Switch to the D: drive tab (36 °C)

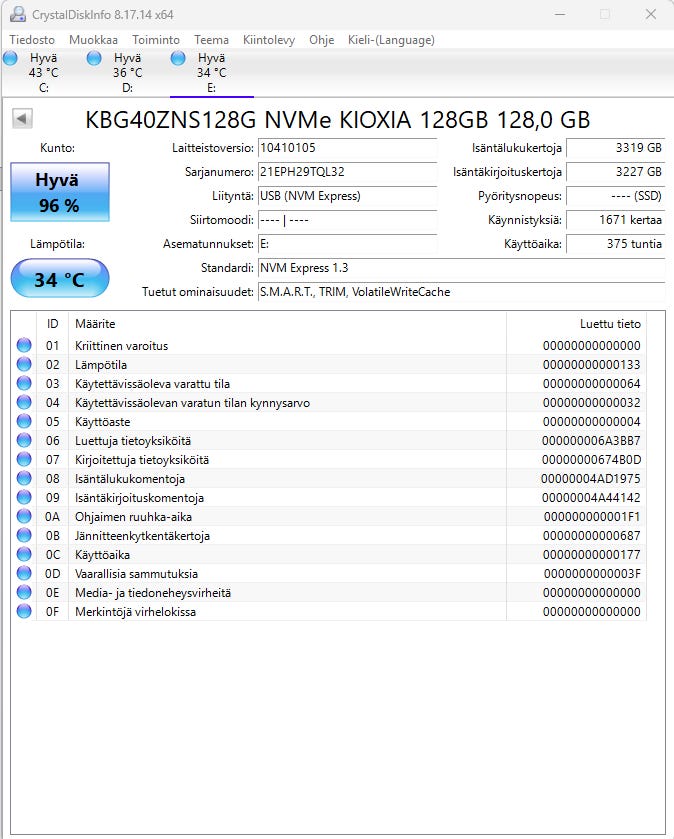pyautogui.click(x=127, y=72)
